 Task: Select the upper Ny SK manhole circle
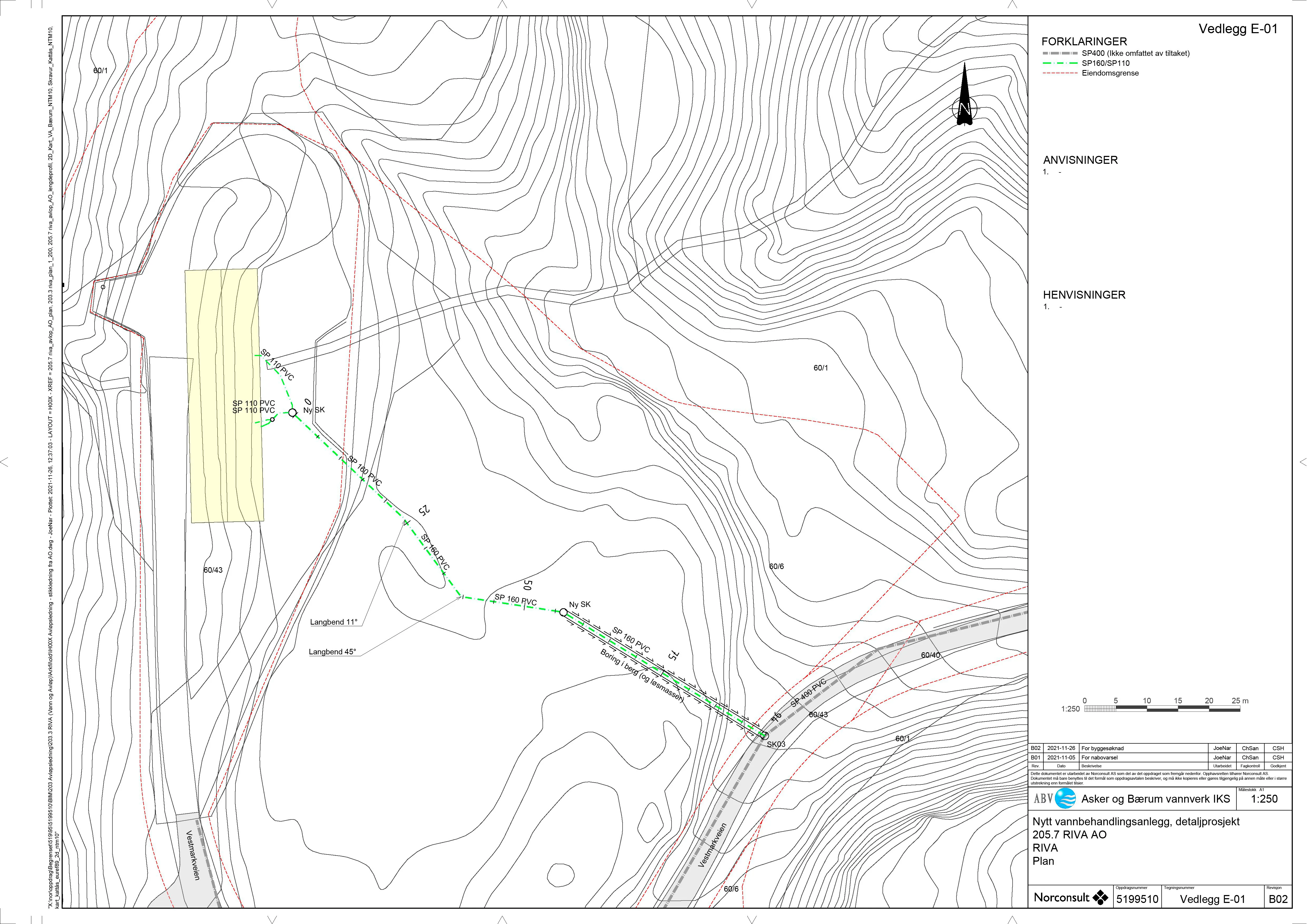point(292,412)
